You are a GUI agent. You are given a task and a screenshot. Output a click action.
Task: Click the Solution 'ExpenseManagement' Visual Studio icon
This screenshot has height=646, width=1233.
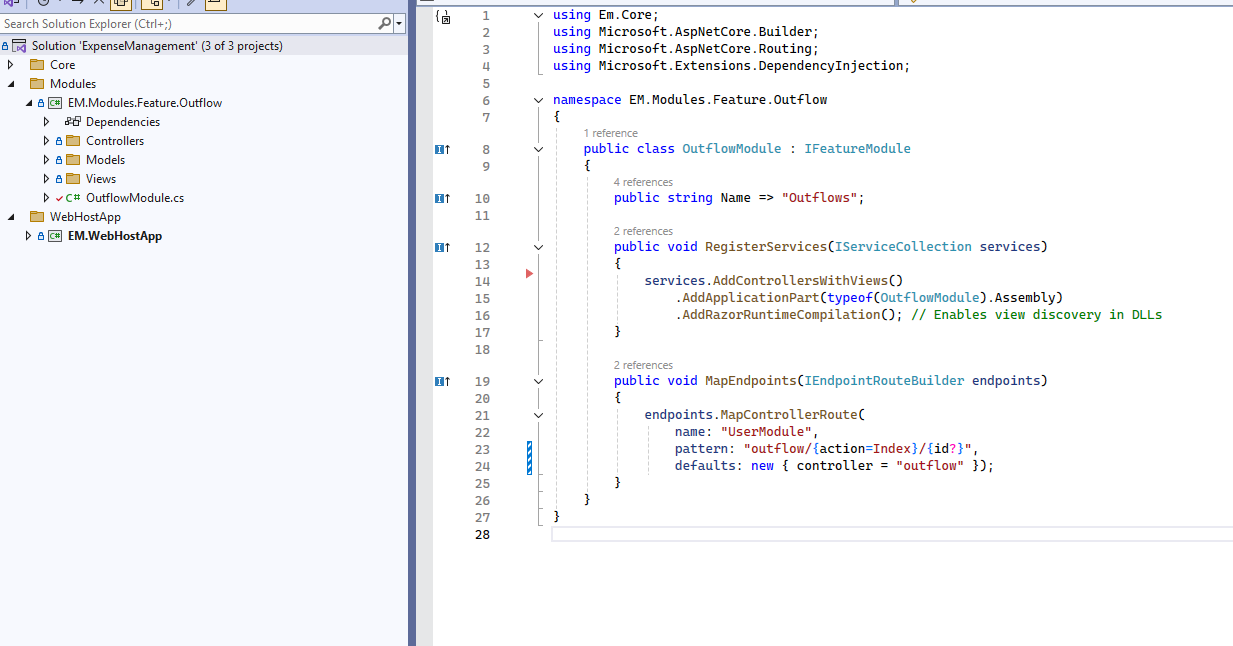(x=20, y=46)
